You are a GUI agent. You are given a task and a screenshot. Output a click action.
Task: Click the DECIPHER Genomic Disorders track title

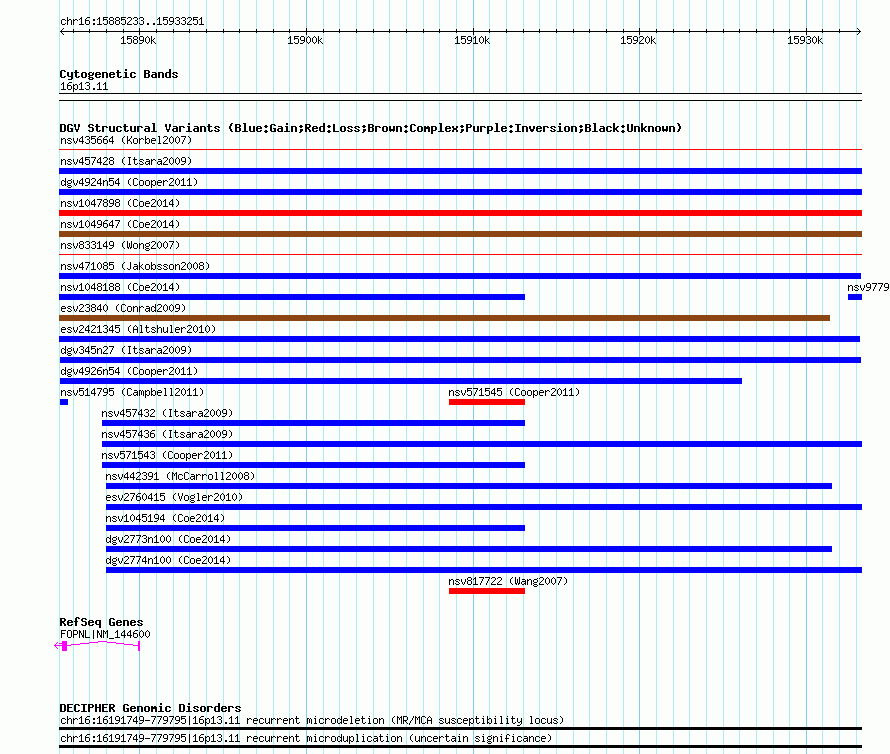pyautogui.click(x=150, y=708)
